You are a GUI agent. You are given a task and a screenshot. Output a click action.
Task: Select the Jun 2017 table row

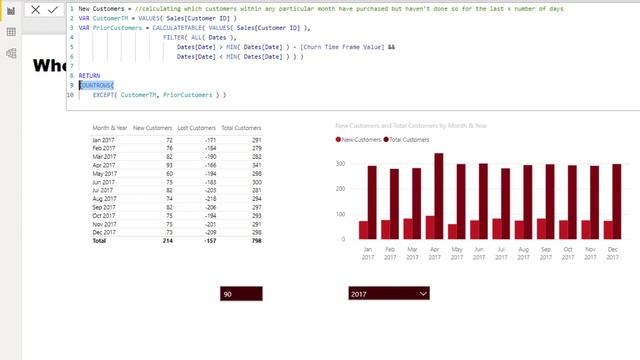pos(177,182)
